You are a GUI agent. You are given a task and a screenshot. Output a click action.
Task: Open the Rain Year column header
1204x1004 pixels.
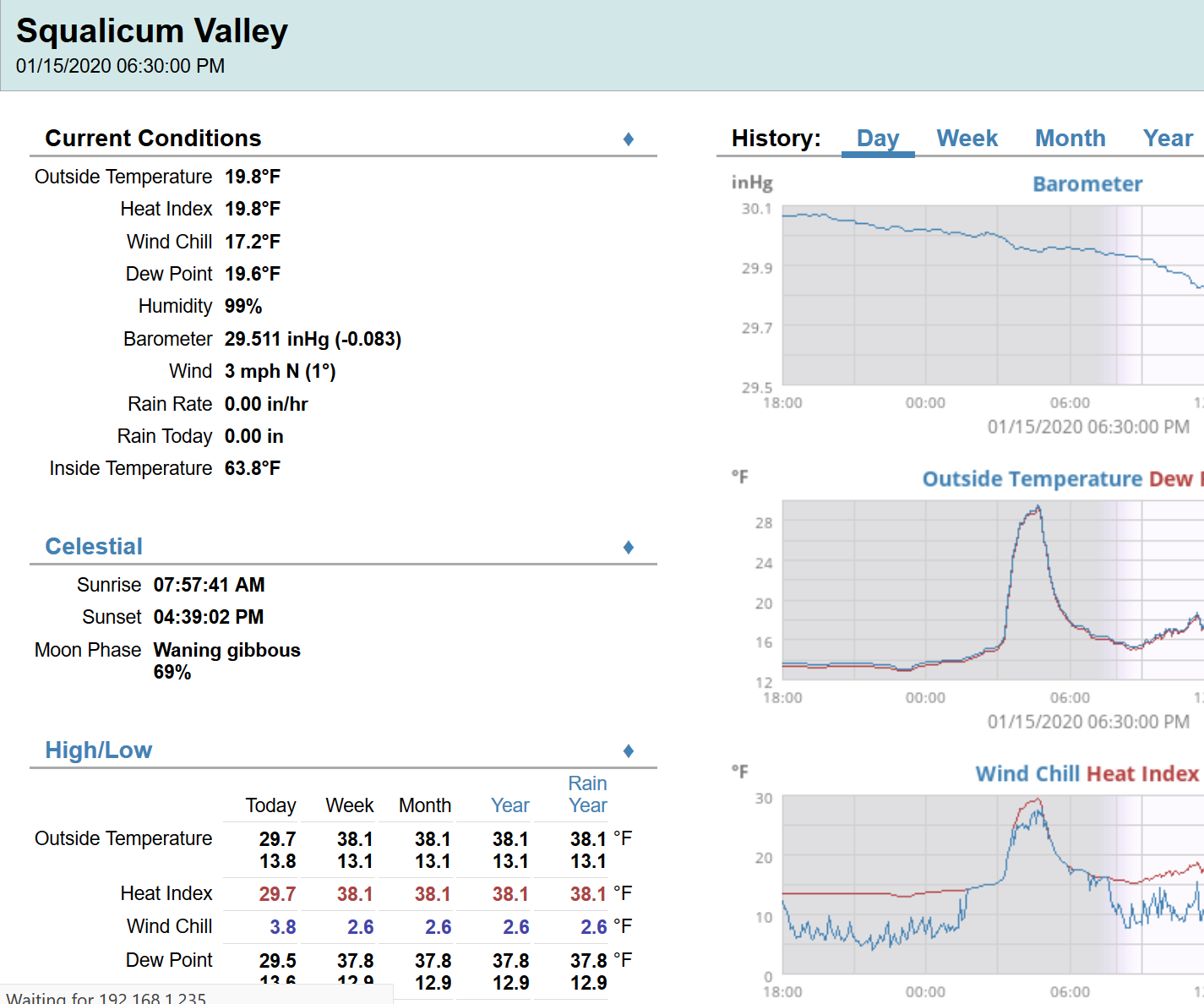pyautogui.click(x=587, y=794)
